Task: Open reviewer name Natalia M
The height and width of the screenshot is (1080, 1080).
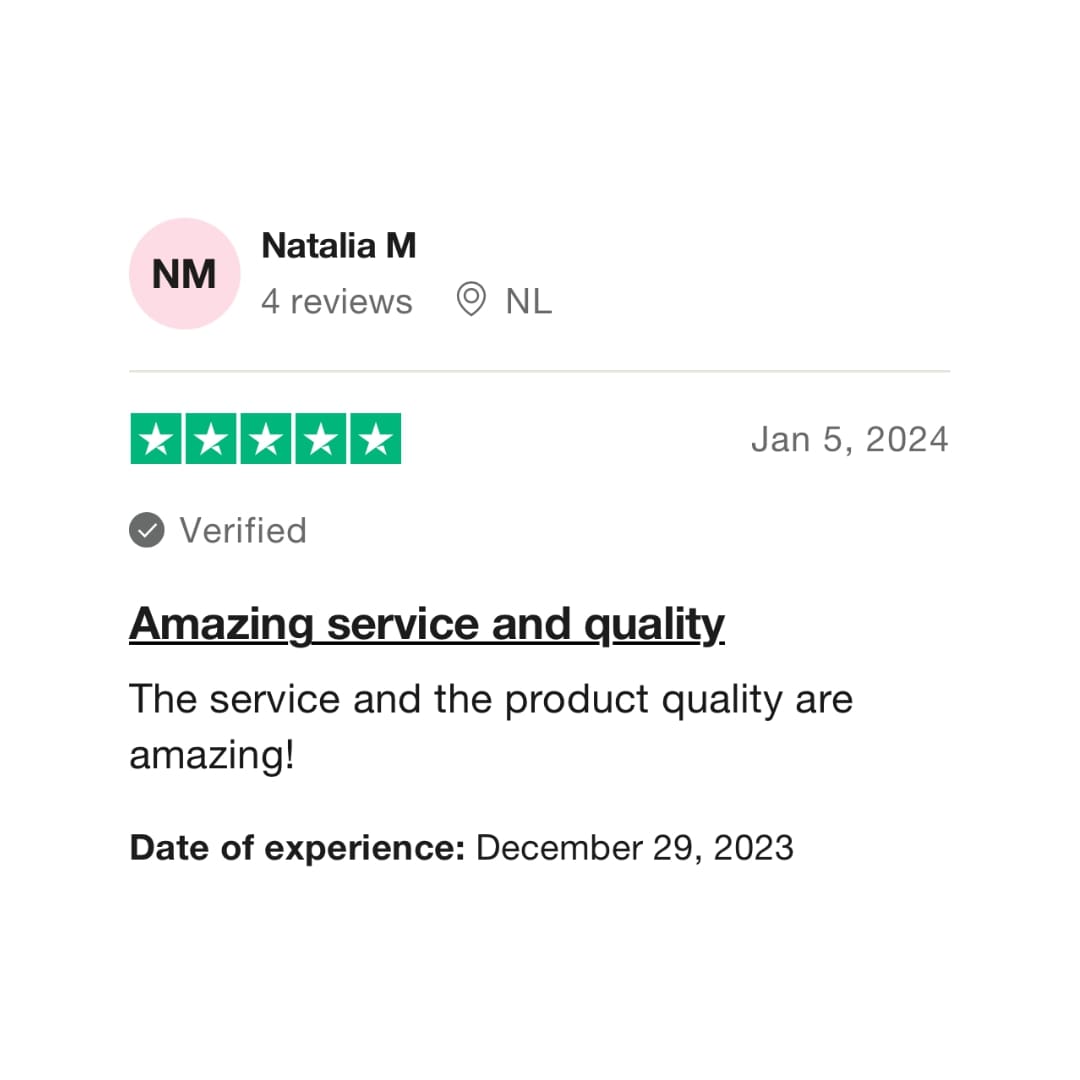Action: [338, 246]
